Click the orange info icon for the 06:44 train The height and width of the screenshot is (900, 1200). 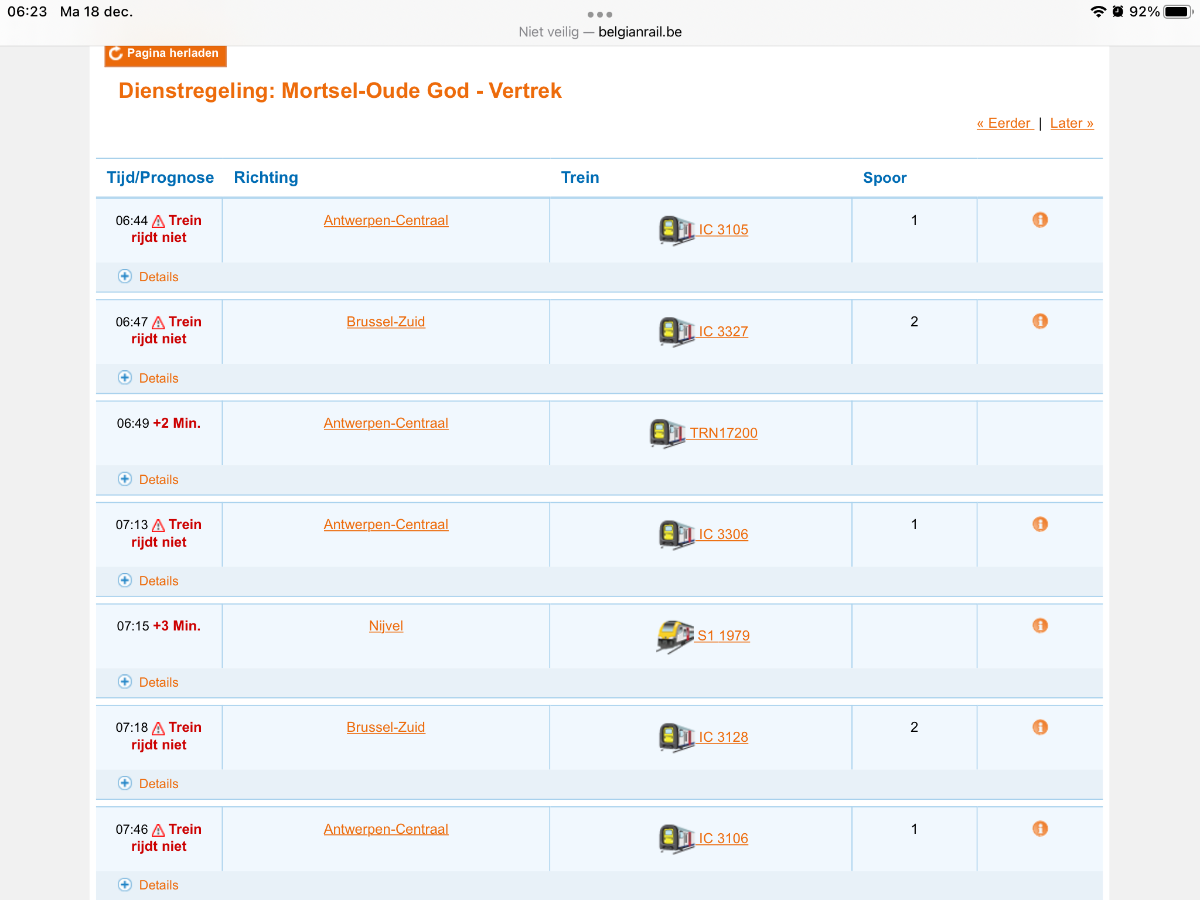coord(1040,220)
